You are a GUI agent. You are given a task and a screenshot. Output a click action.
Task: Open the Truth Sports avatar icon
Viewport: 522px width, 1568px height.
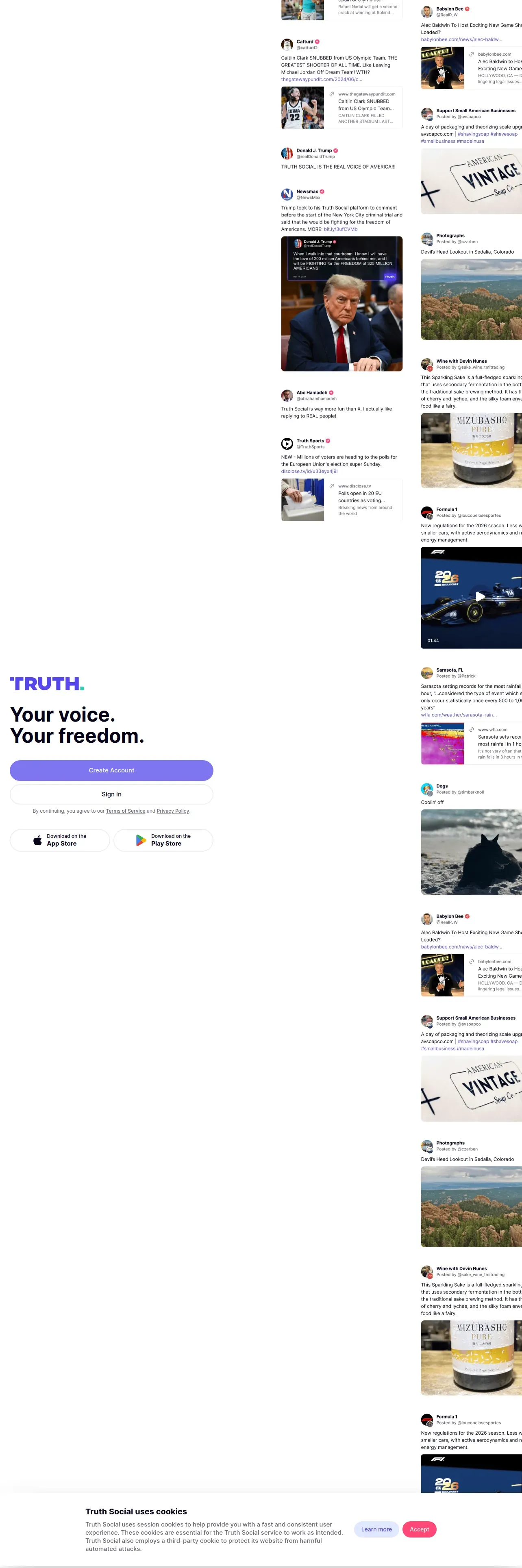click(x=287, y=444)
